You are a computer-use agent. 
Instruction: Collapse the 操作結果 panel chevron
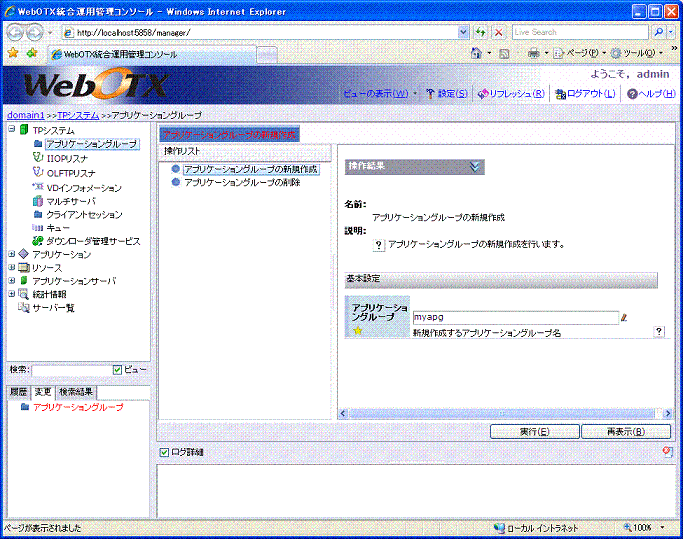point(475,167)
